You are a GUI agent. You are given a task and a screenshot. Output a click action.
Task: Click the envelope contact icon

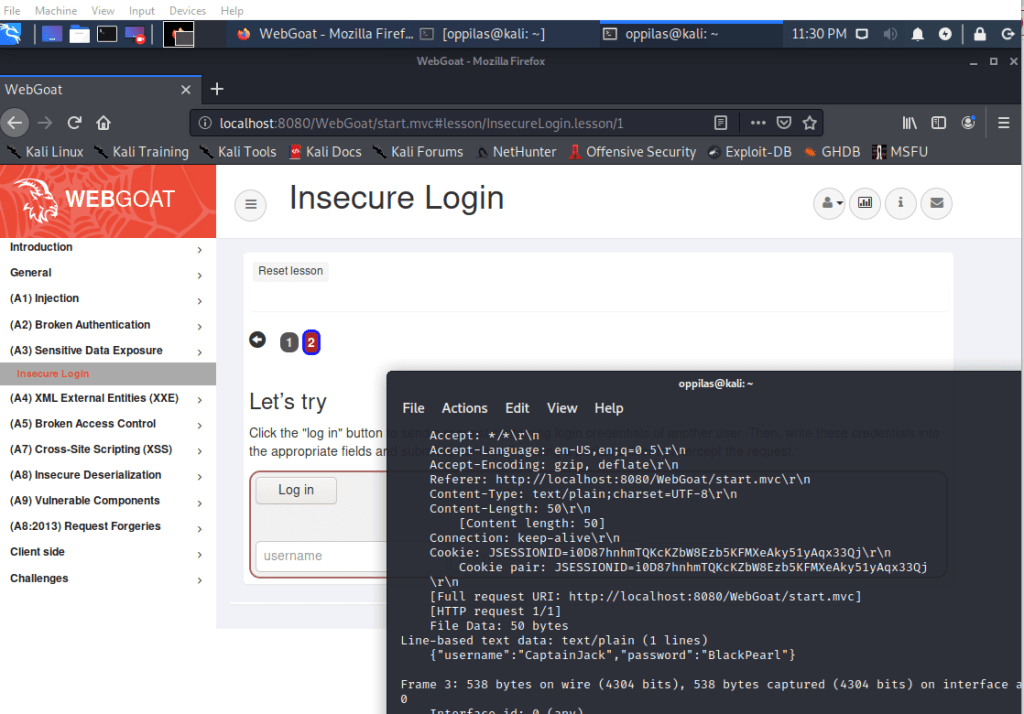[x=936, y=203]
